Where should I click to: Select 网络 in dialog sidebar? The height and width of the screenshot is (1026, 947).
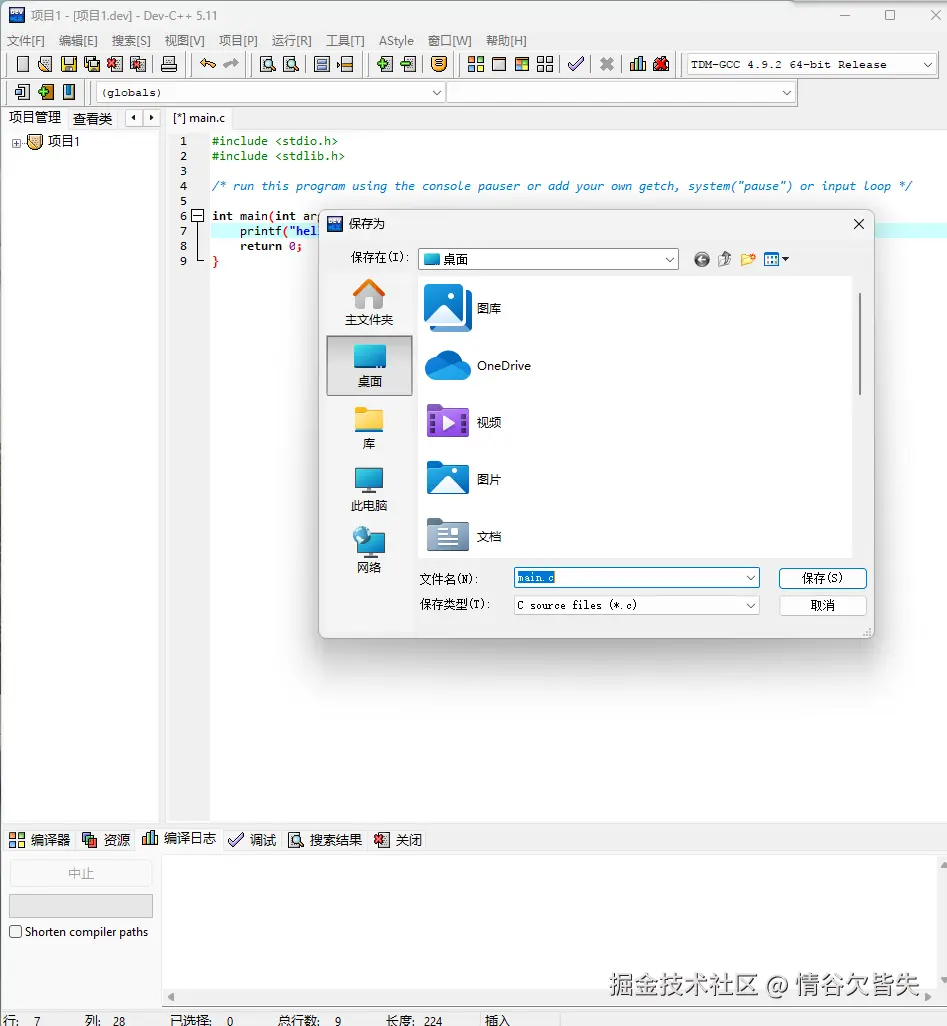369,551
